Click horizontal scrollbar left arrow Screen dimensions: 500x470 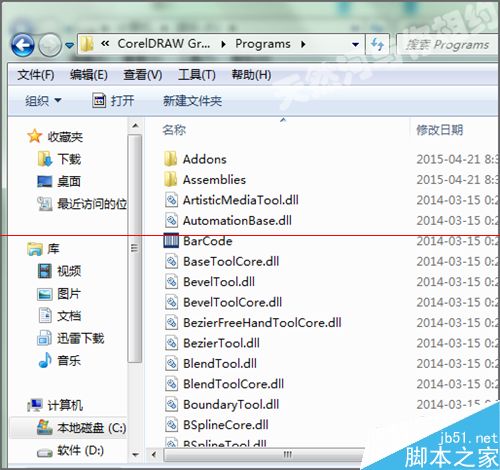coord(154,454)
